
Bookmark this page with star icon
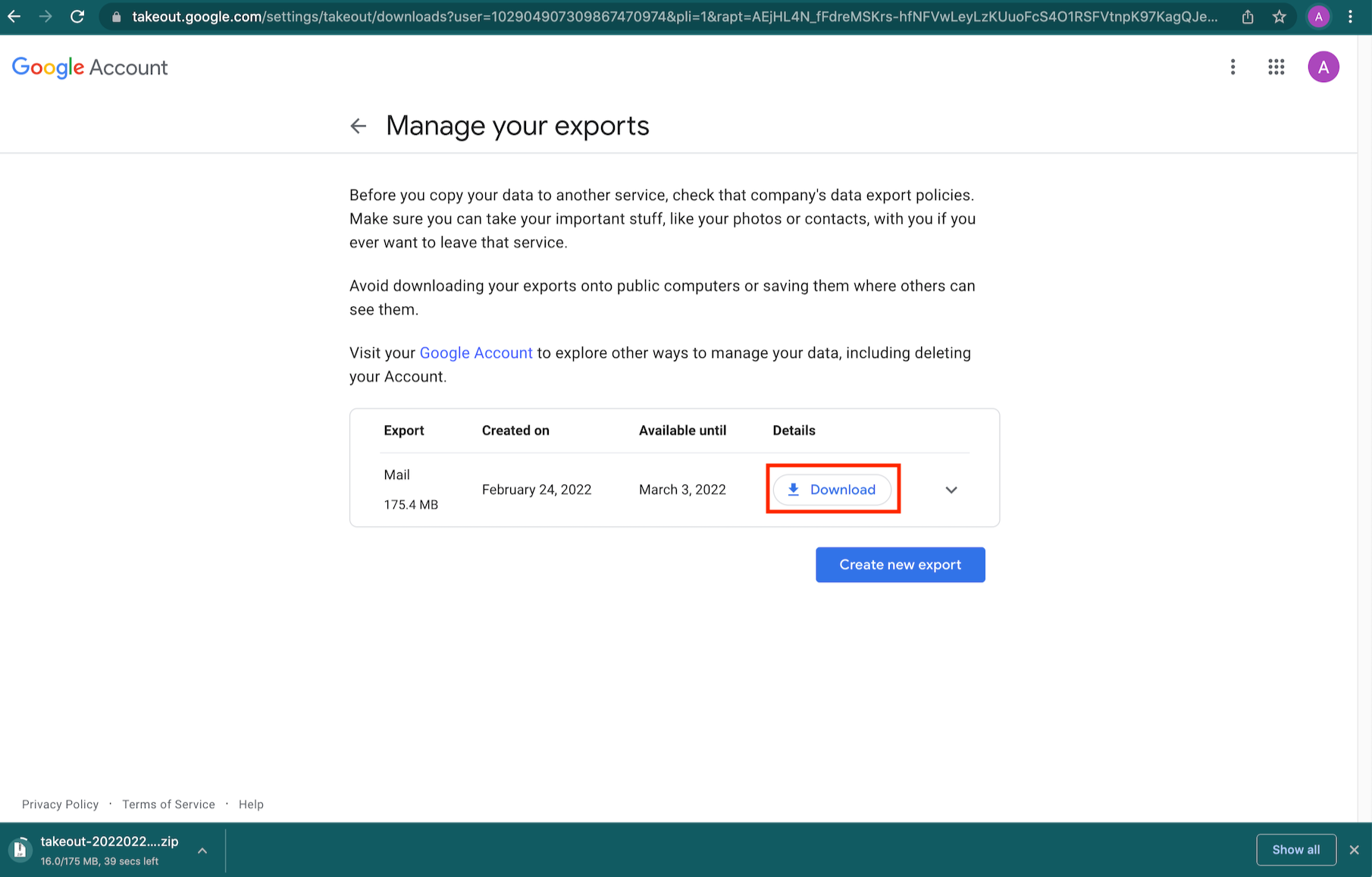tap(1280, 17)
